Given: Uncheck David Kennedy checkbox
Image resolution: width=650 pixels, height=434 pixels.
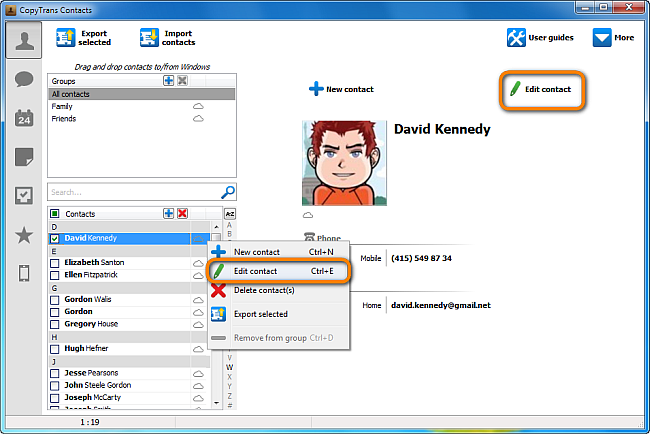Looking at the screenshot, I should [54, 239].
